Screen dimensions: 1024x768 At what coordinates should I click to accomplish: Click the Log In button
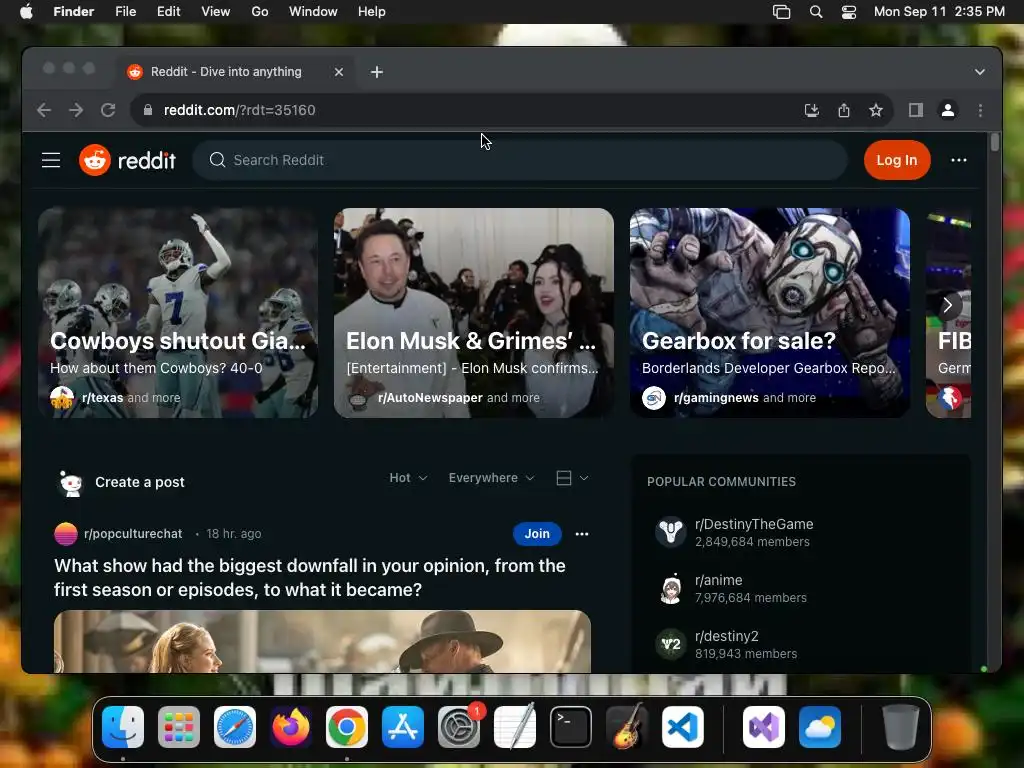pyautogui.click(x=897, y=160)
